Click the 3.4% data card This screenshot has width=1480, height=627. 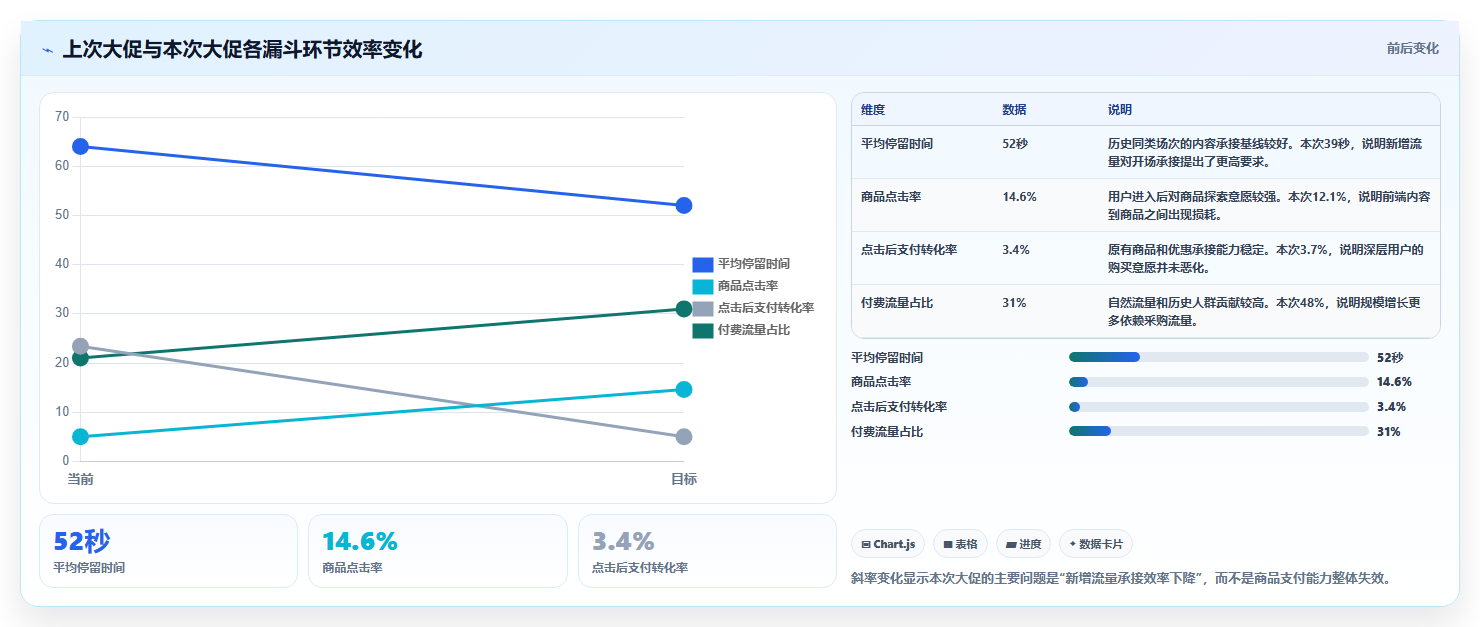(x=707, y=551)
